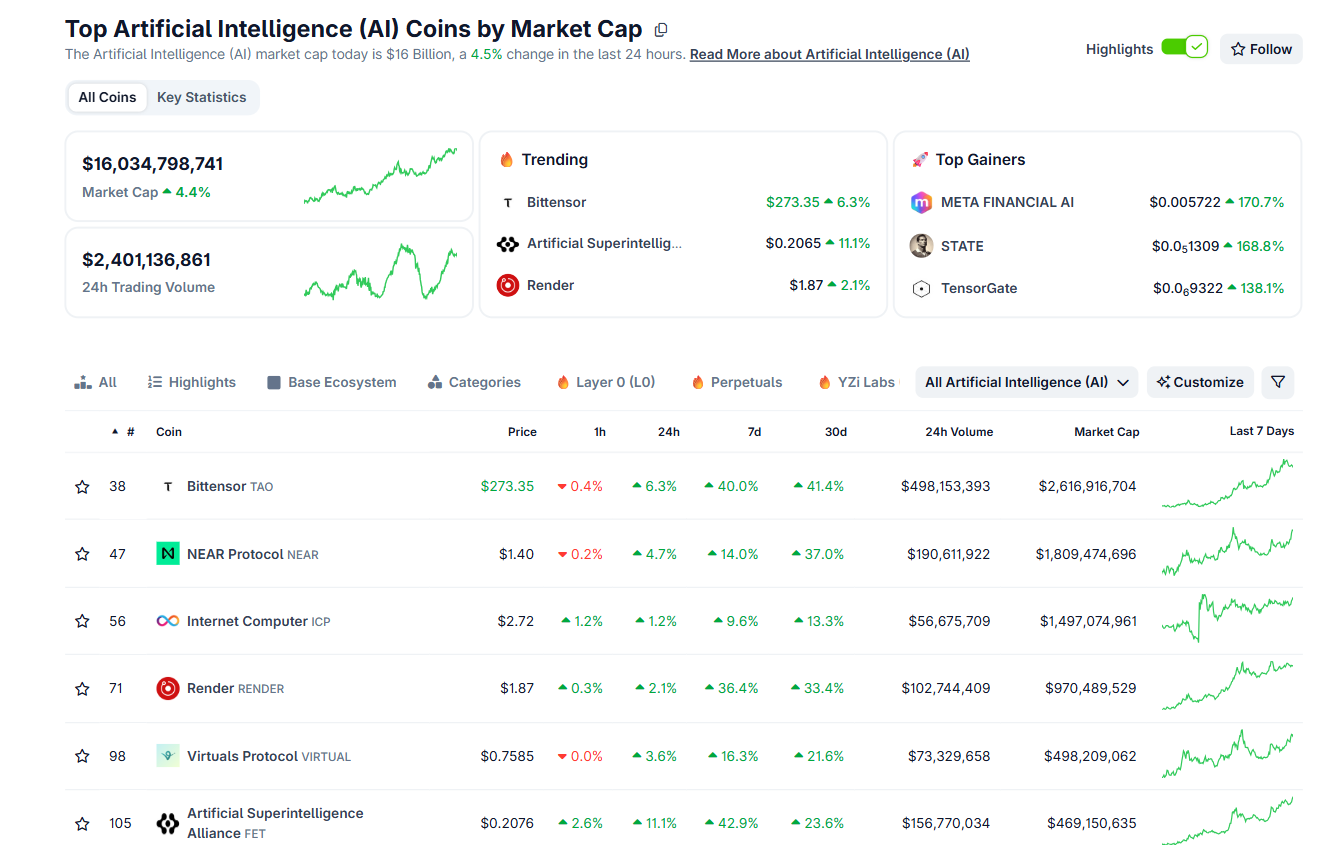Click the Follow button
This screenshot has width=1334, height=854.
[1261, 49]
